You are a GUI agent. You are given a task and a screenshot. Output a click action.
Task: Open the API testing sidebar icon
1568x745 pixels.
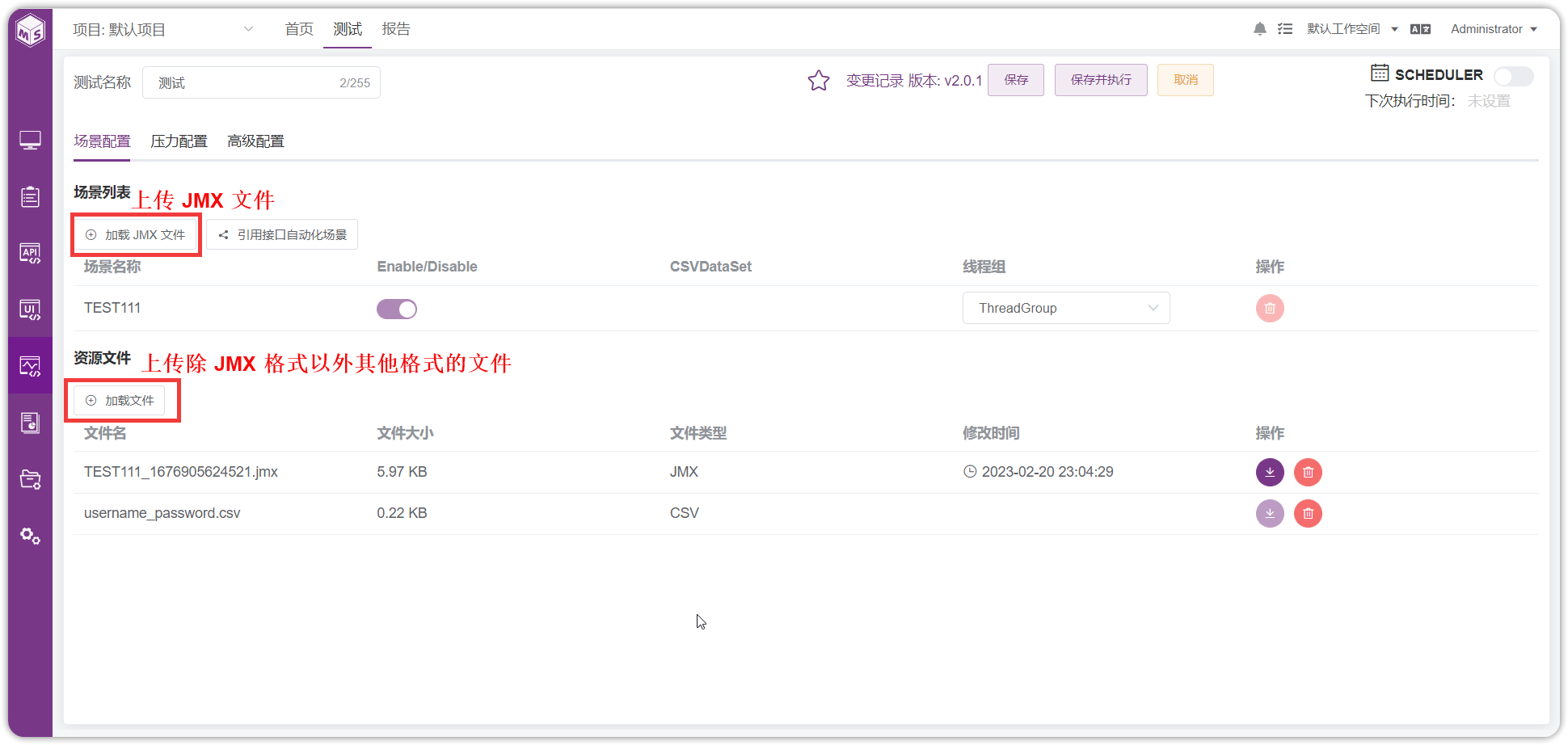coord(31,253)
